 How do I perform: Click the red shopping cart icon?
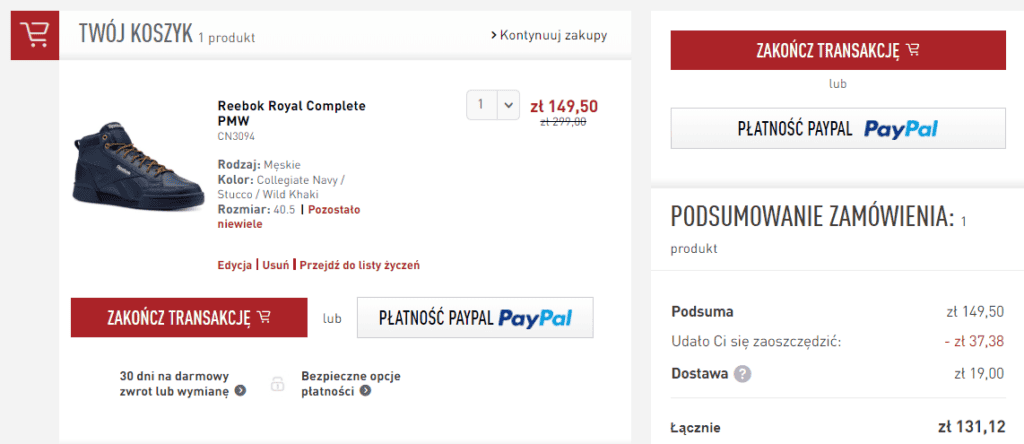35,34
